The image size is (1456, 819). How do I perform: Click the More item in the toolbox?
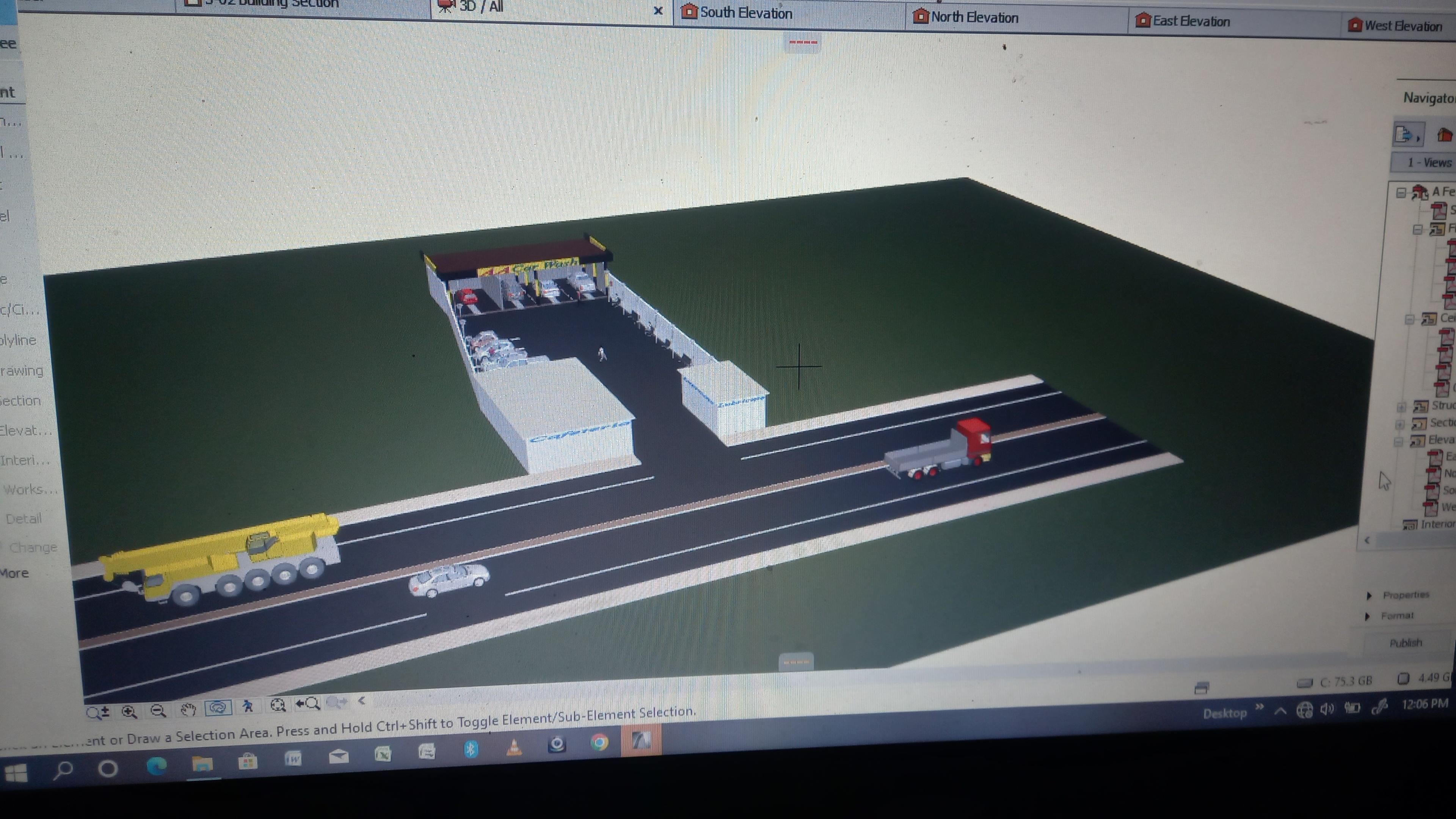(15, 573)
